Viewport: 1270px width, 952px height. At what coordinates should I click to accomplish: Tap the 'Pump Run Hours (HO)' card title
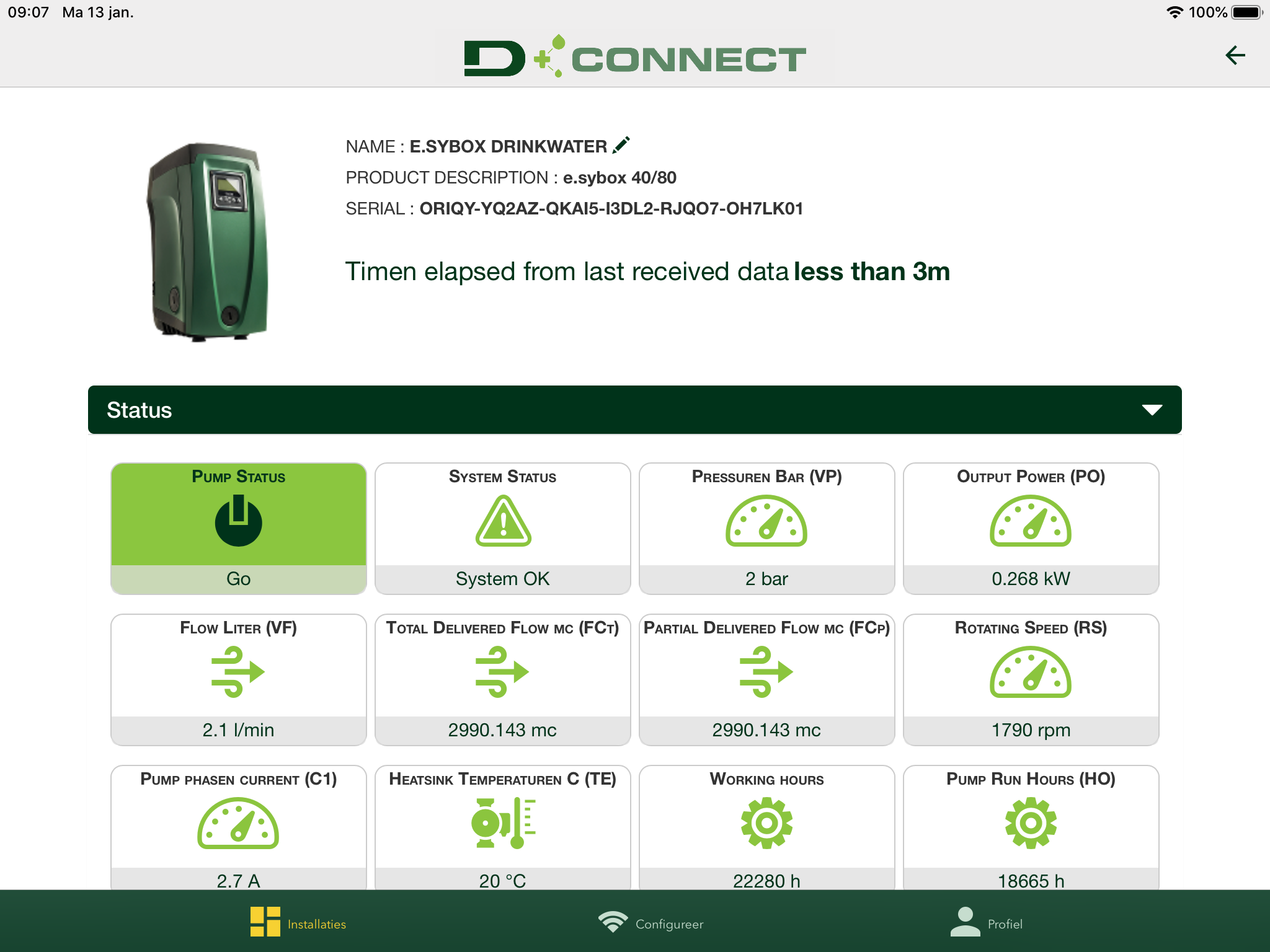(x=1031, y=779)
